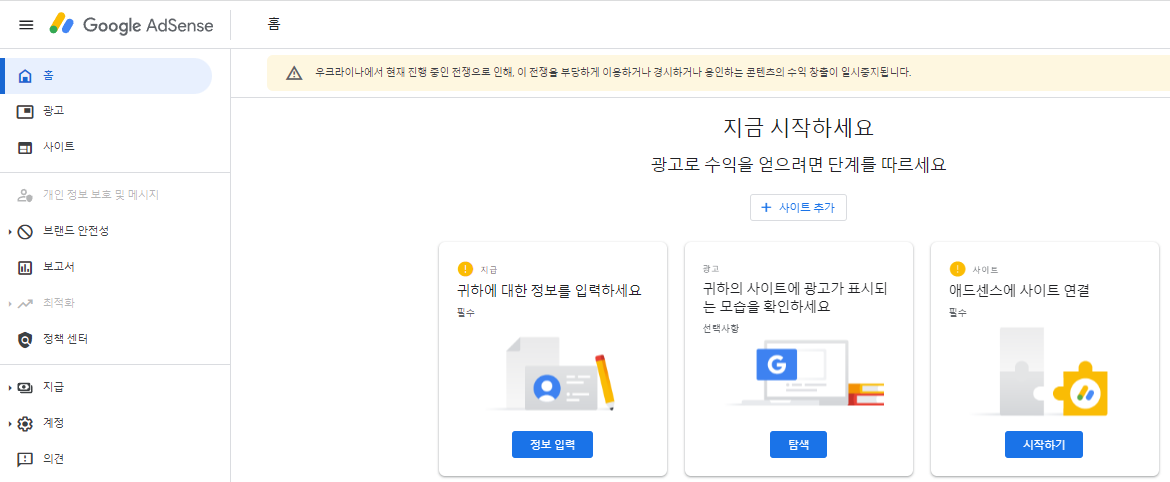This screenshot has height=482, width=1170.
Task: Click the 최적화 trending arrow icon
Action: 25,304
